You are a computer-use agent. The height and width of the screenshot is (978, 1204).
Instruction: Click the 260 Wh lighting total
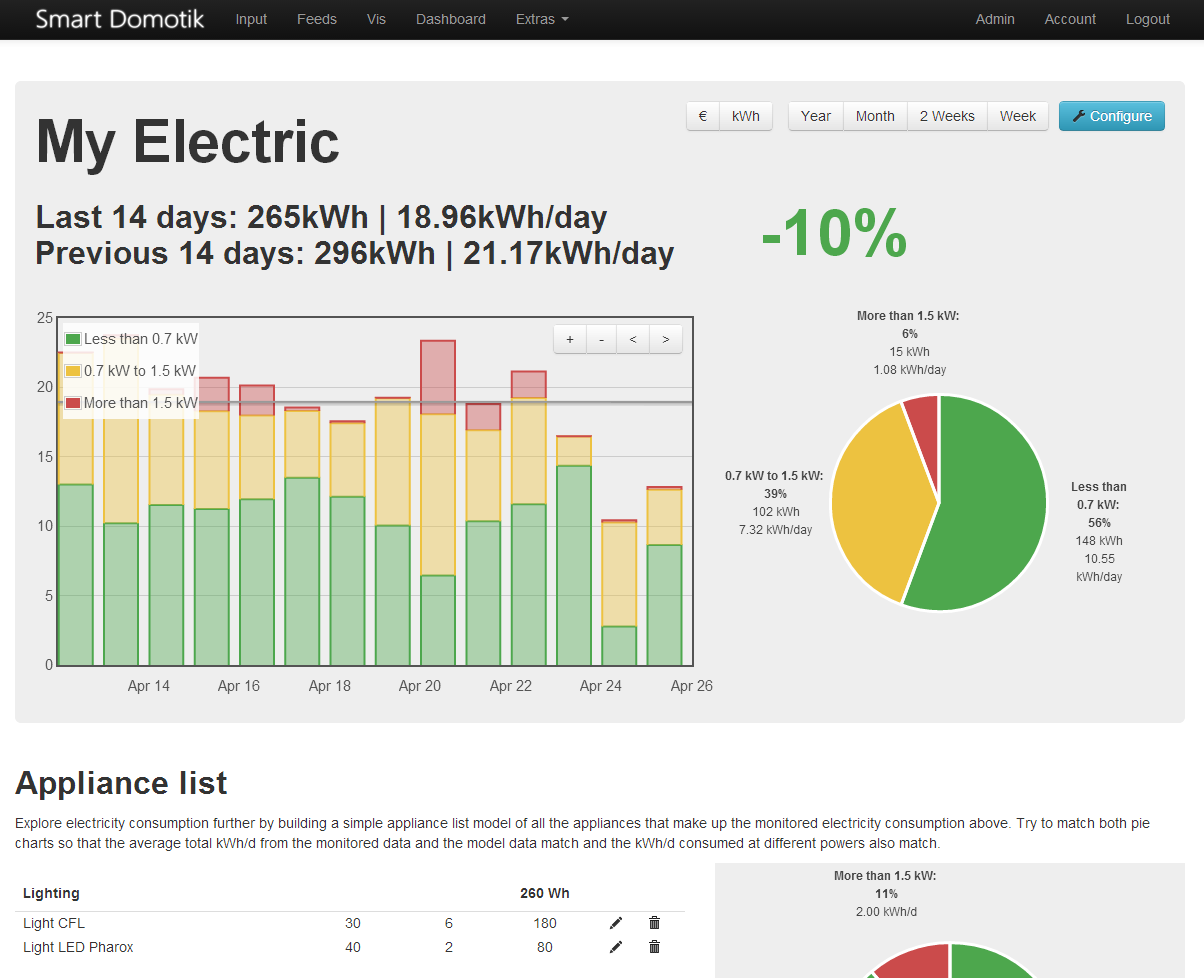pos(545,893)
